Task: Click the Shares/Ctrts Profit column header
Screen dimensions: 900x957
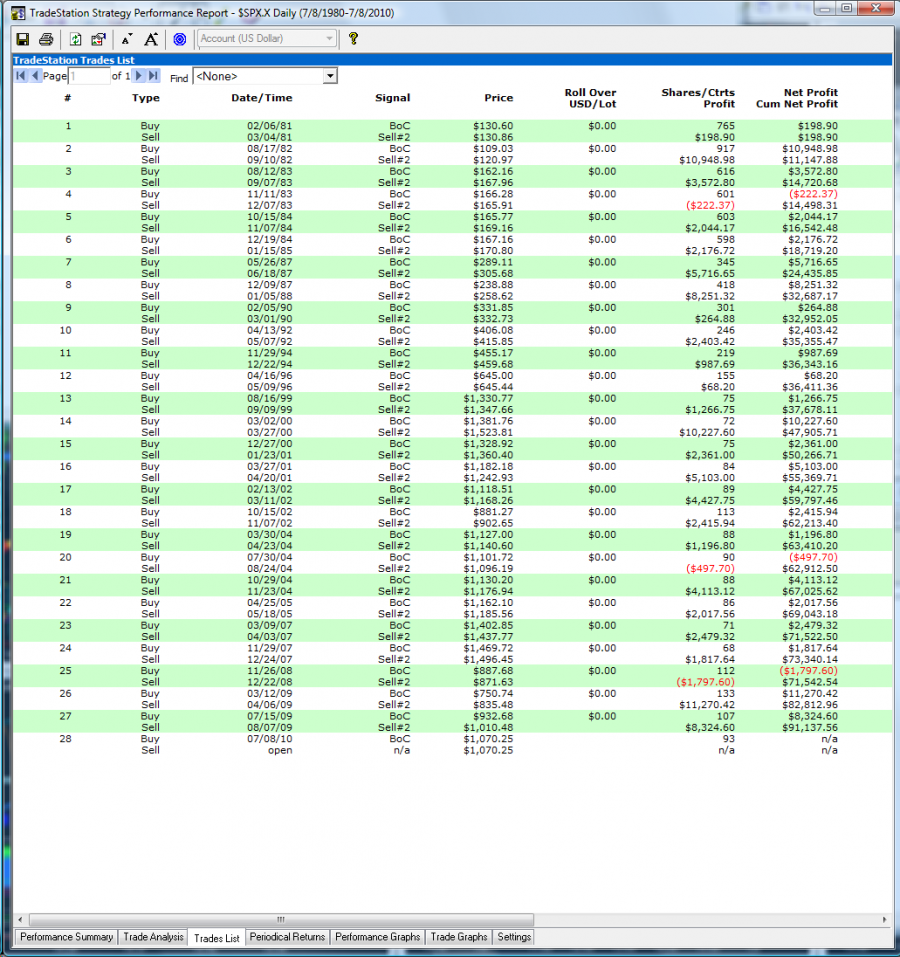Action: pyautogui.click(x=698, y=98)
